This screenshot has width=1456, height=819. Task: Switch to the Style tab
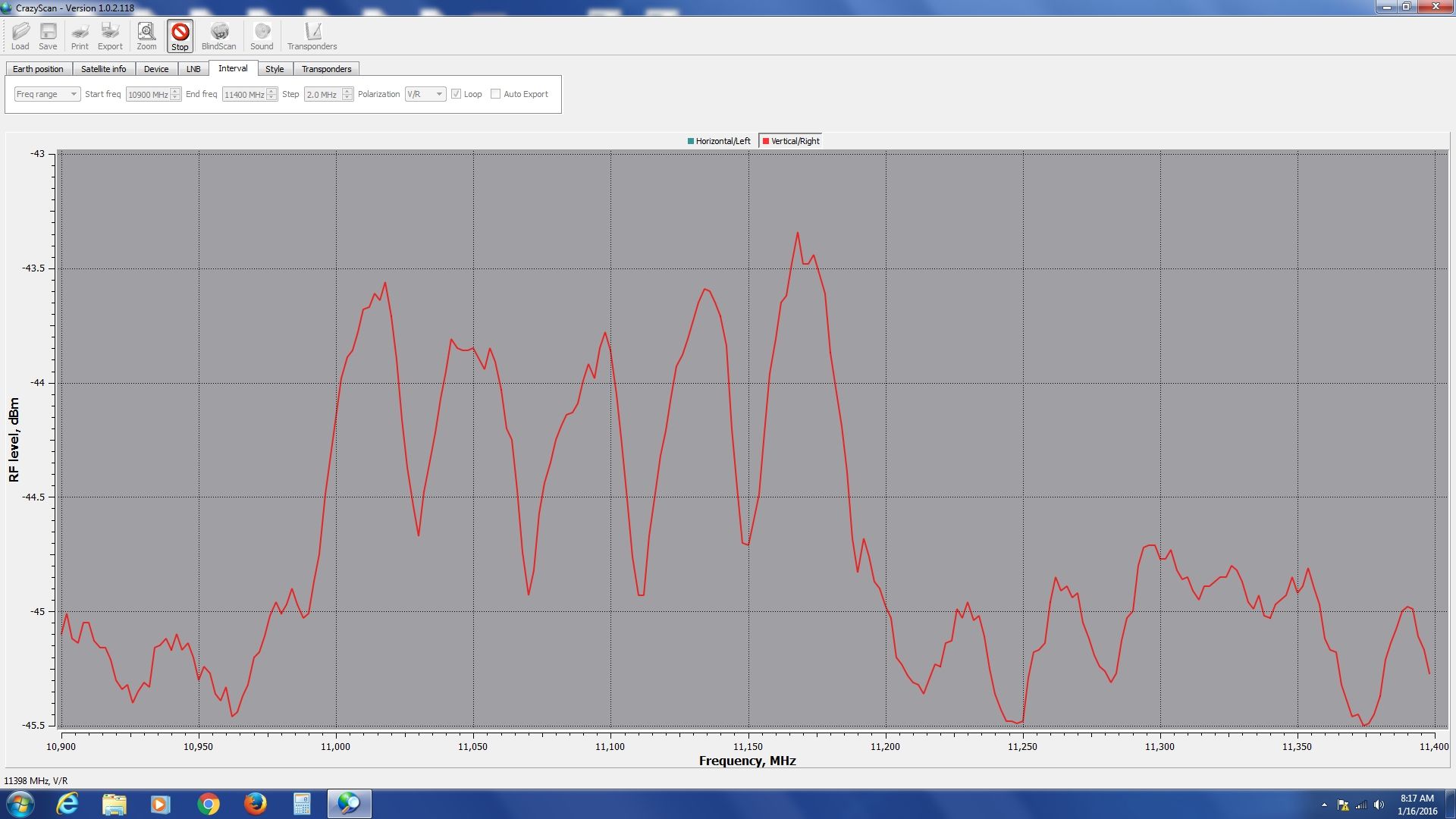pos(275,69)
